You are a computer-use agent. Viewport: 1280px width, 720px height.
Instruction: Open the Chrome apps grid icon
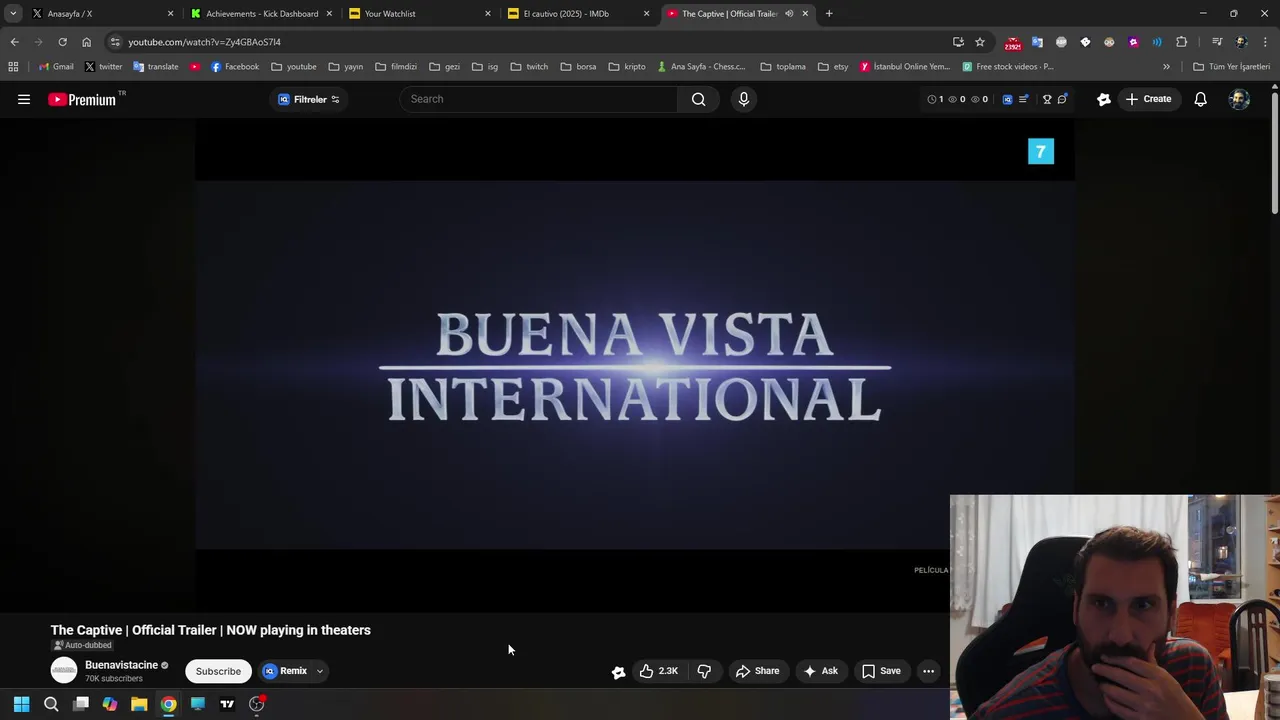coord(13,67)
